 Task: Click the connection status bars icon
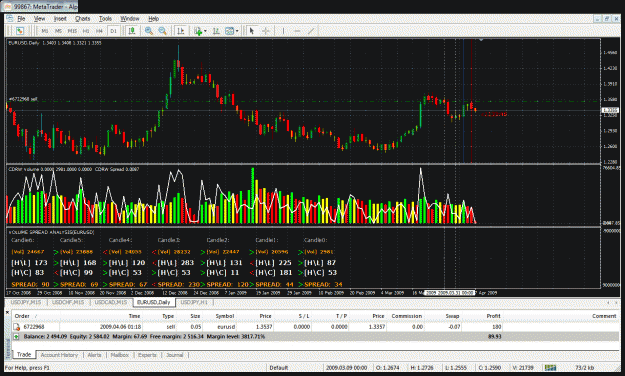pos(550,368)
